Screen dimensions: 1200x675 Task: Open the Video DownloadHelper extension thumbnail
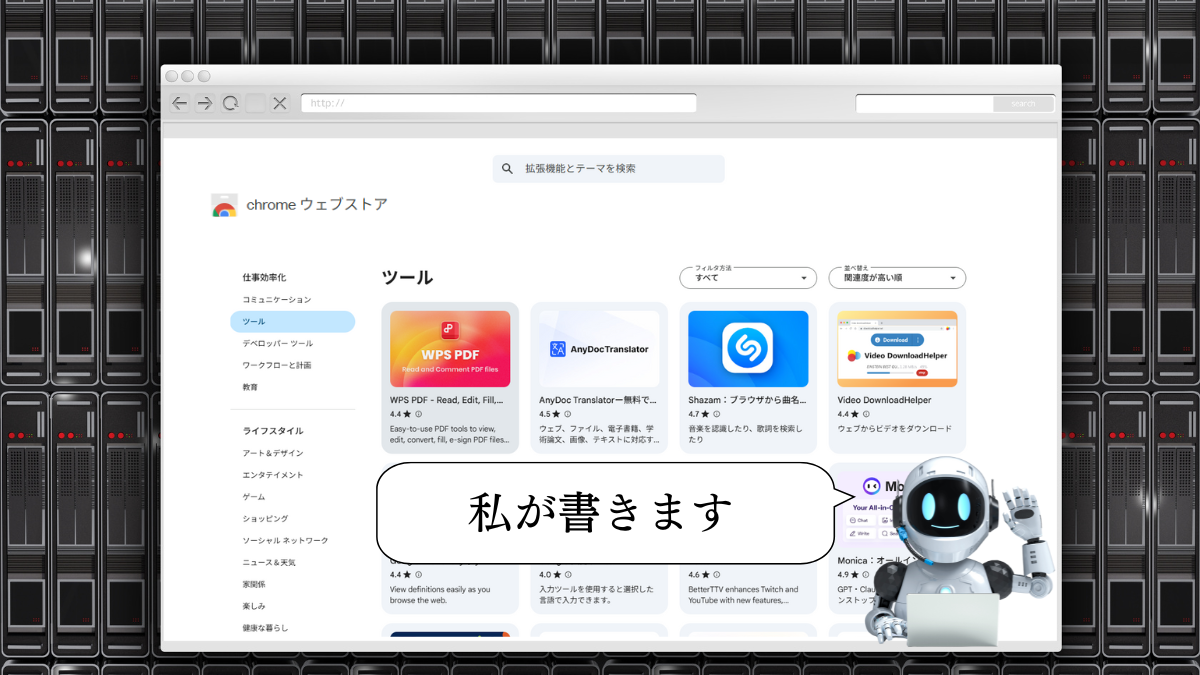click(897, 348)
